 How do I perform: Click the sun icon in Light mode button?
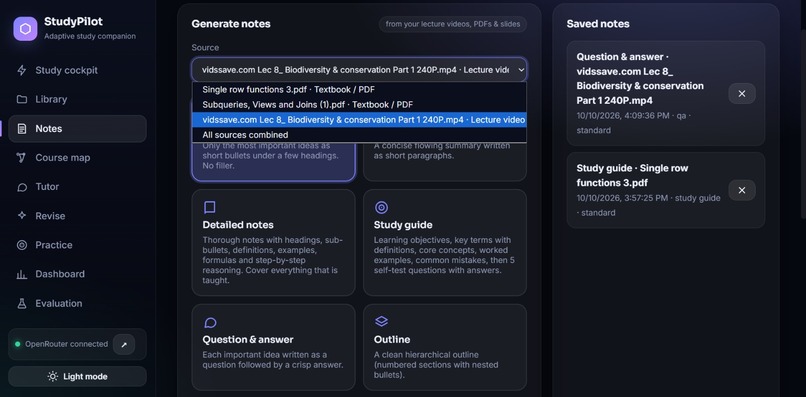[52, 376]
